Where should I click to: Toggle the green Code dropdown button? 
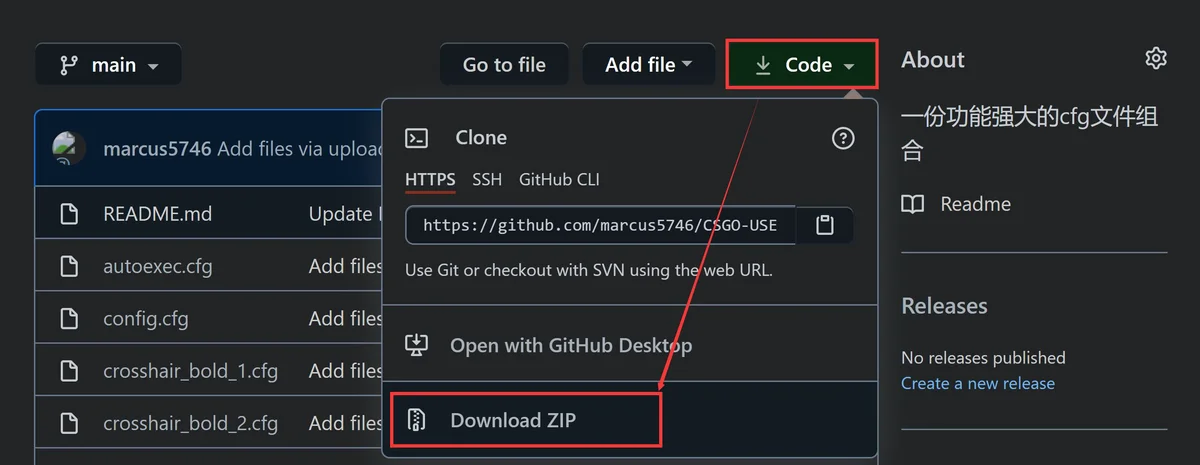(803, 65)
